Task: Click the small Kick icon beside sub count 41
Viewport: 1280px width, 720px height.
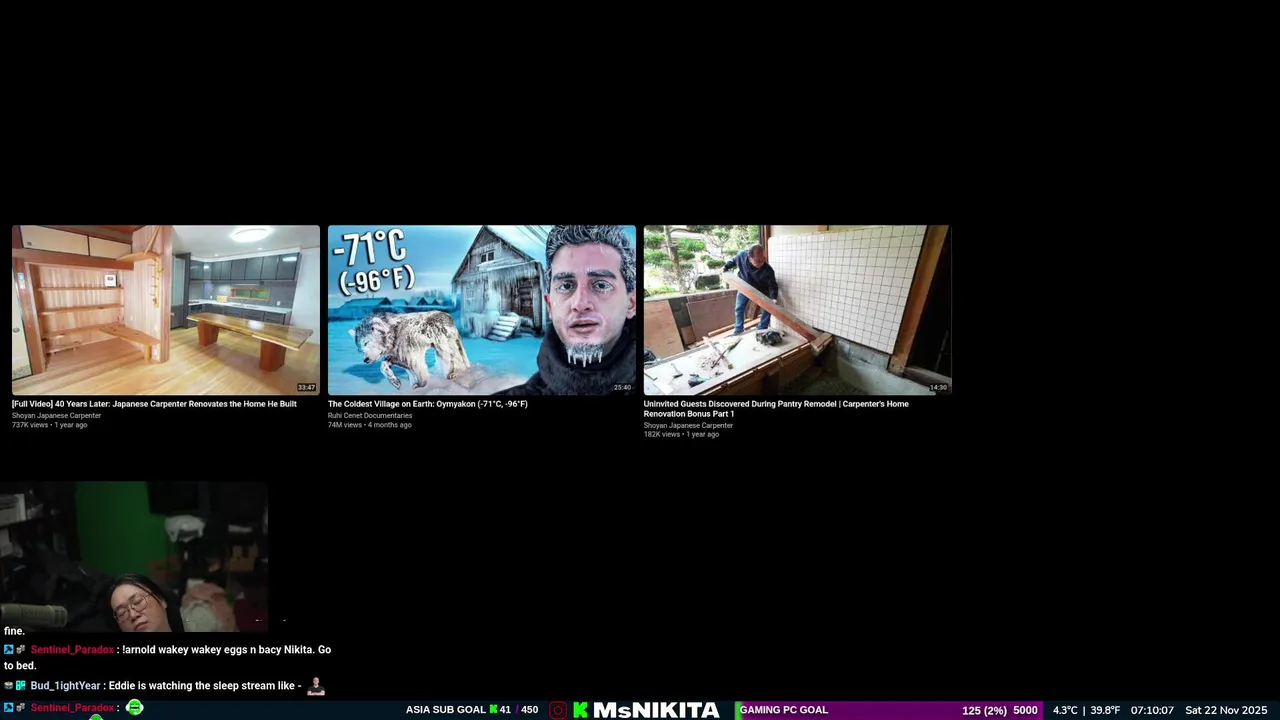Action: click(493, 710)
